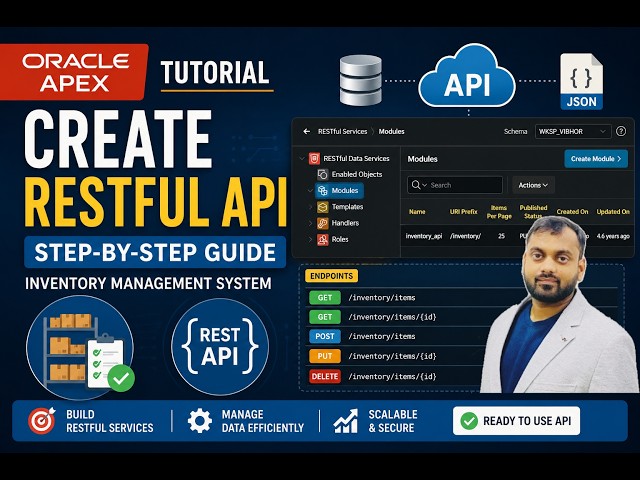Select the Enabled Objects icon
The image size is (640, 480).
[x=322, y=174]
